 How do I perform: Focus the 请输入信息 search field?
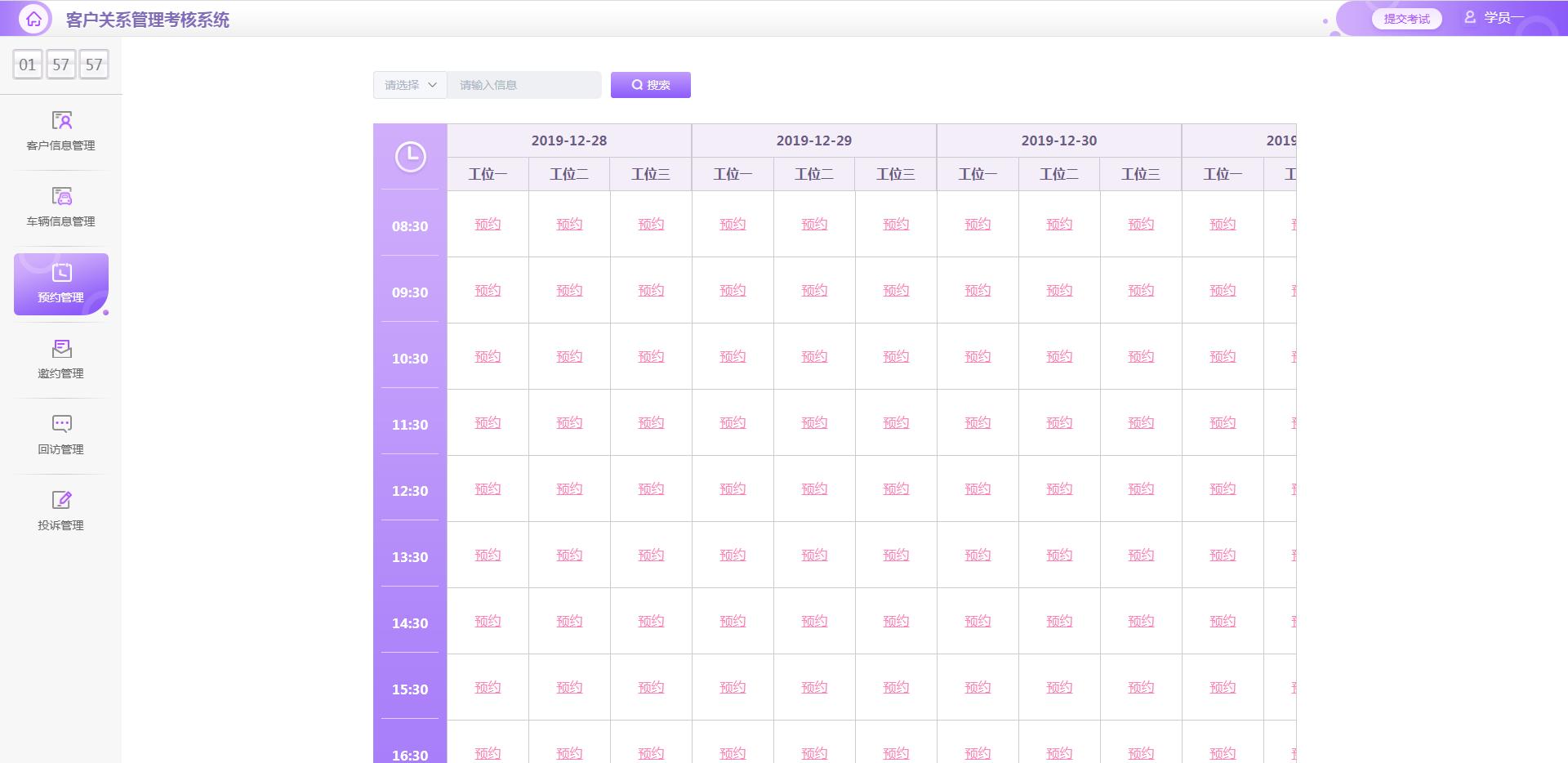click(523, 85)
